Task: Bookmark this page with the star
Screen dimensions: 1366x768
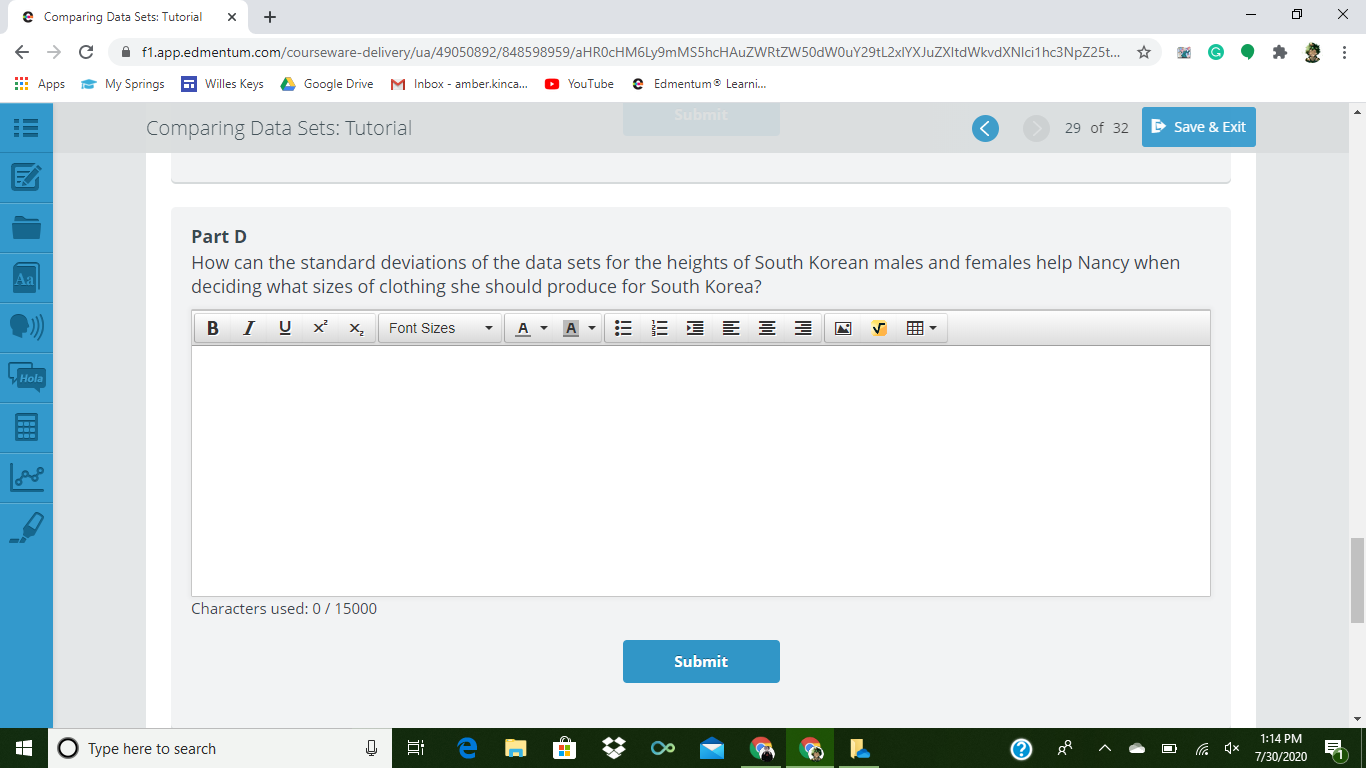Action: pyautogui.click(x=1144, y=52)
